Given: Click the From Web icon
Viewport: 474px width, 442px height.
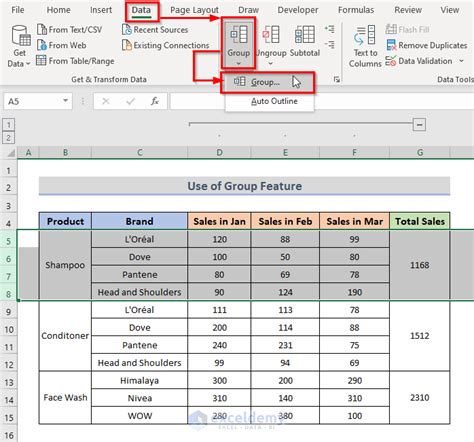Looking at the screenshot, I should (x=42, y=45).
